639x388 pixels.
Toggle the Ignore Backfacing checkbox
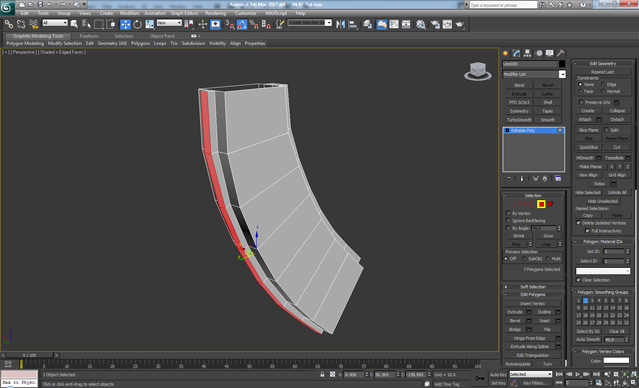[x=508, y=221]
